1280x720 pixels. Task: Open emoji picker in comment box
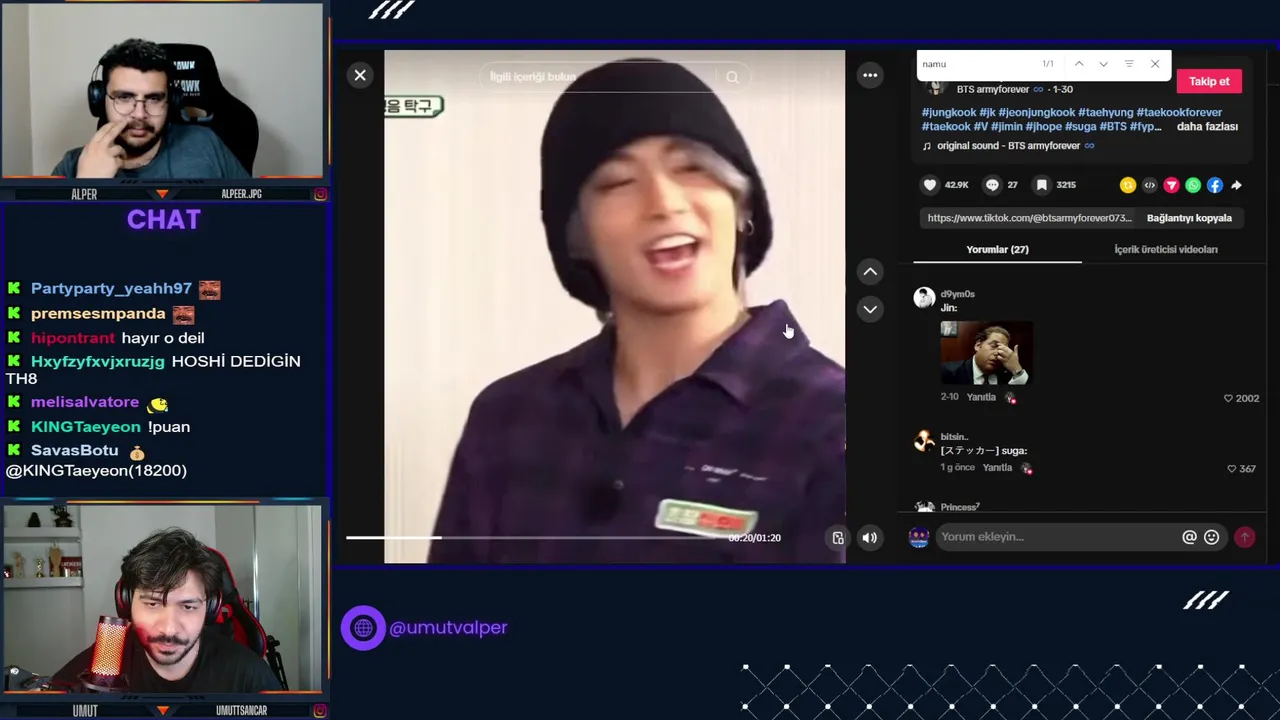coord(1212,537)
